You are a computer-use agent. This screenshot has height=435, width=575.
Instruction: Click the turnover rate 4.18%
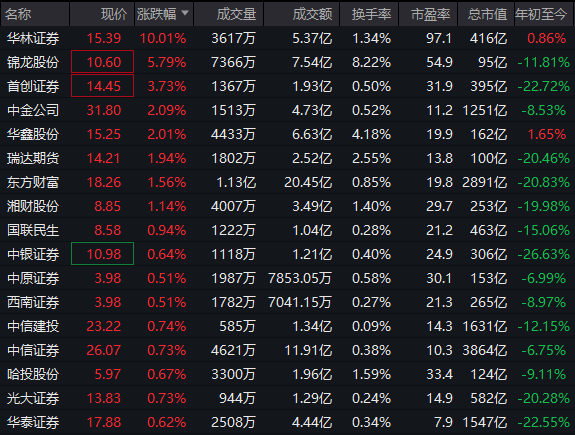pos(371,134)
